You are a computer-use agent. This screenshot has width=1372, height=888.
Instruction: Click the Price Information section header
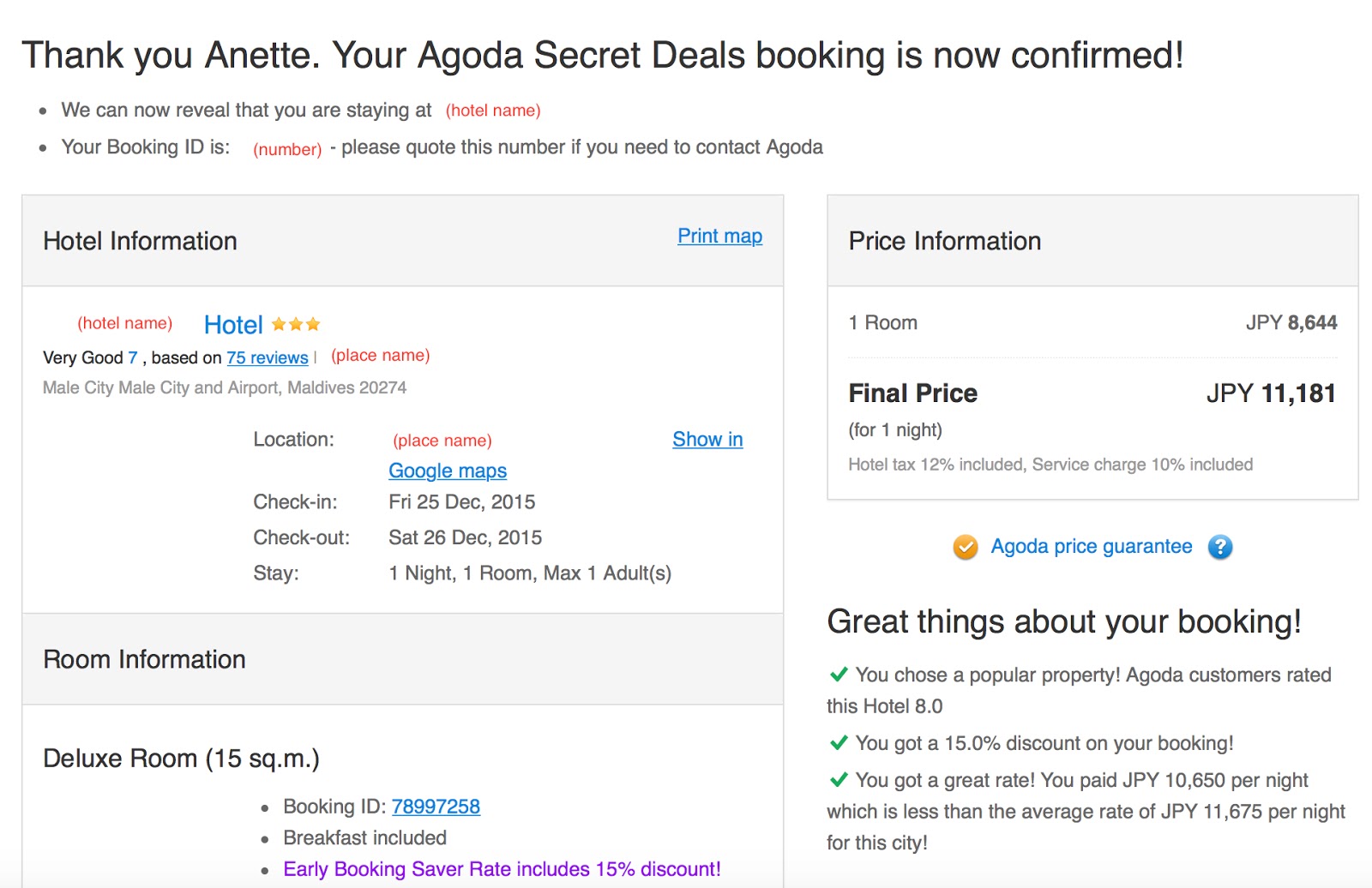(944, 241)
